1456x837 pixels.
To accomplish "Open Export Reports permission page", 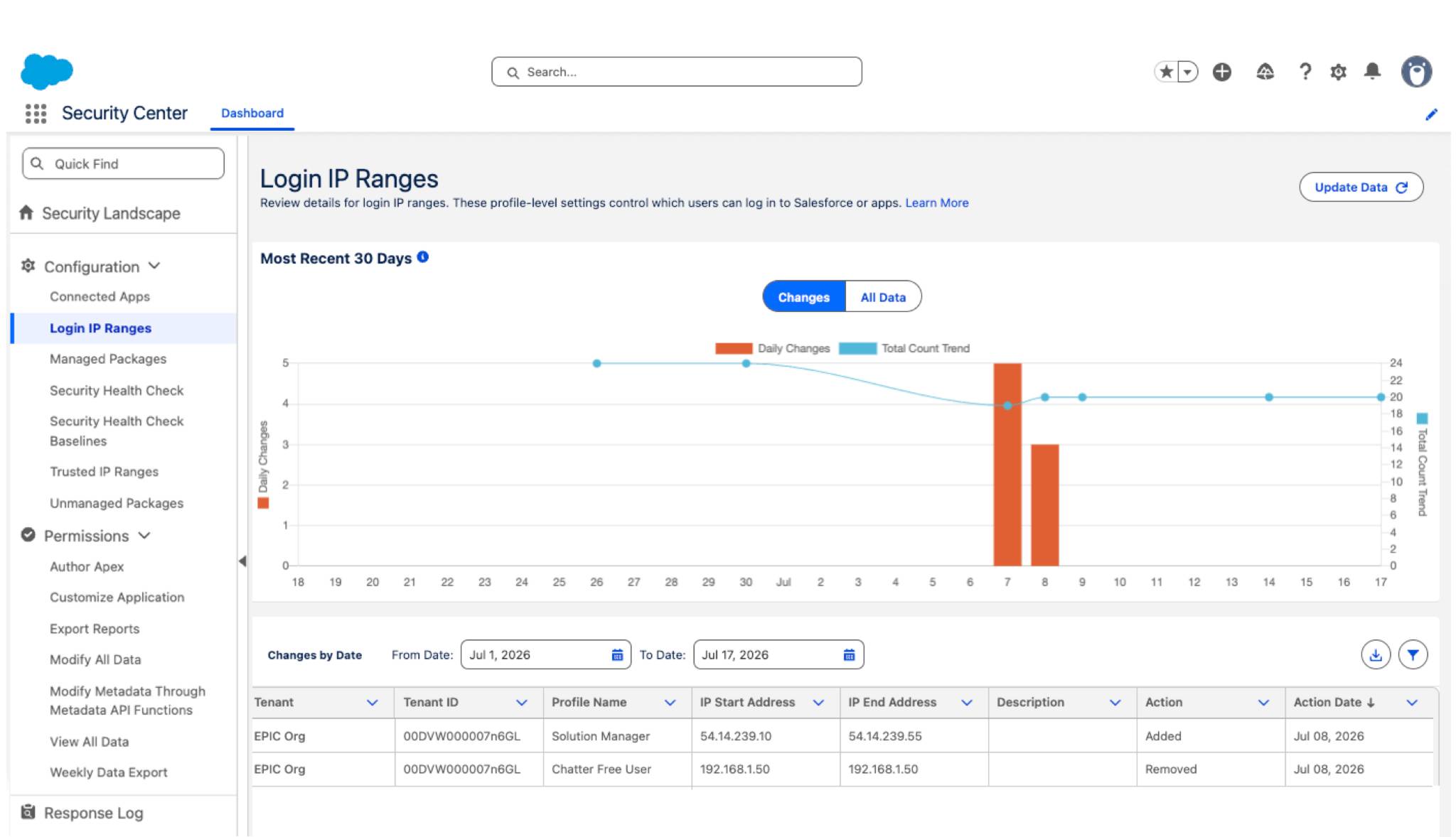I will click(95, 629).
